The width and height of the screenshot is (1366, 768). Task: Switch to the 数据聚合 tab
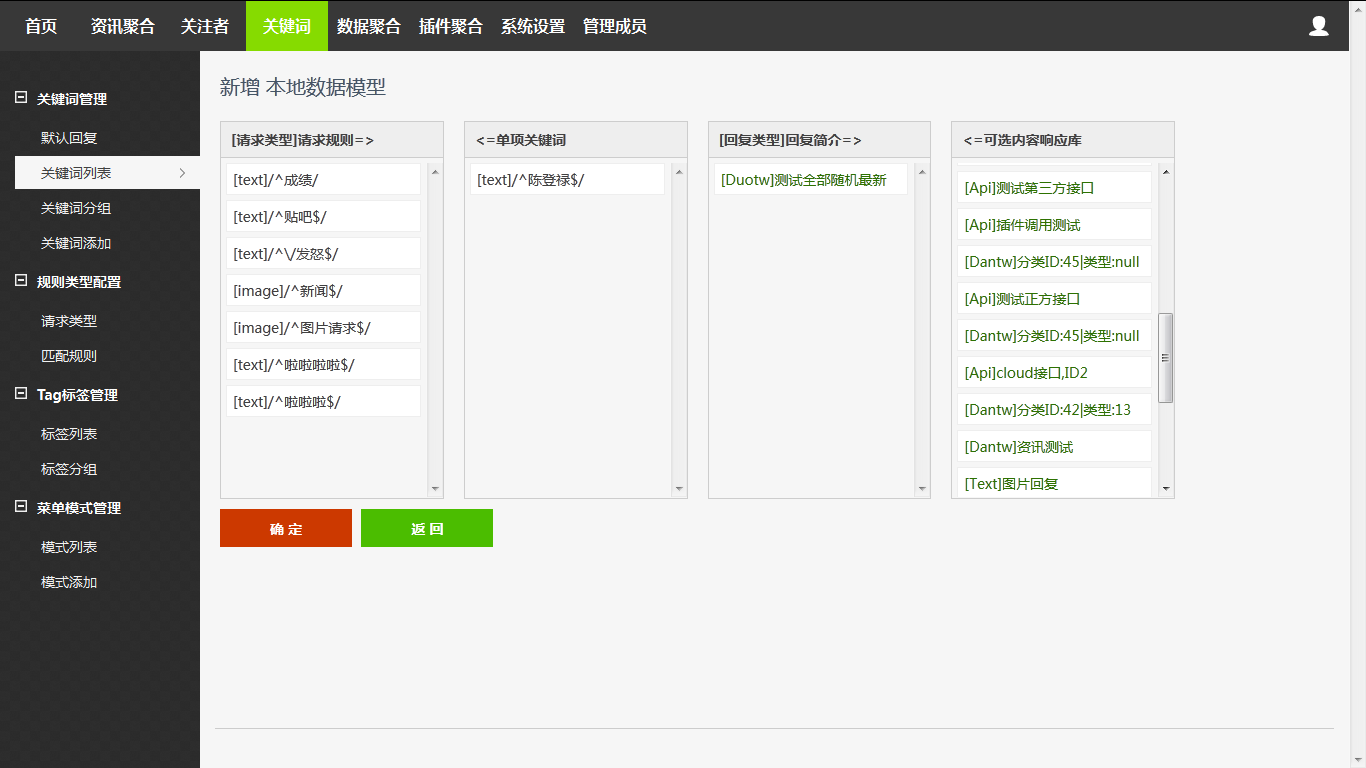click(371, 26)
